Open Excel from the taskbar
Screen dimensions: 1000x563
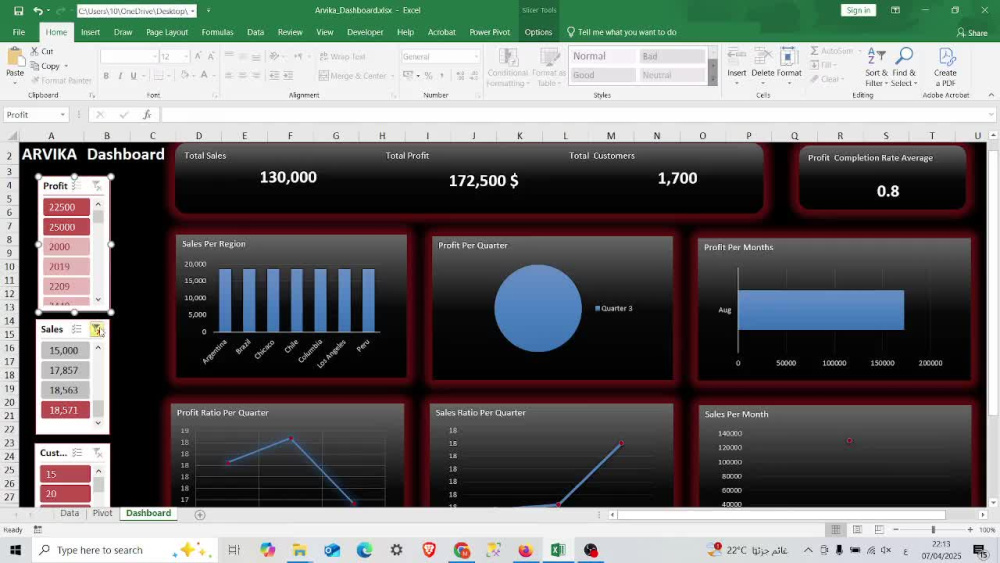[x=558, y=550]
